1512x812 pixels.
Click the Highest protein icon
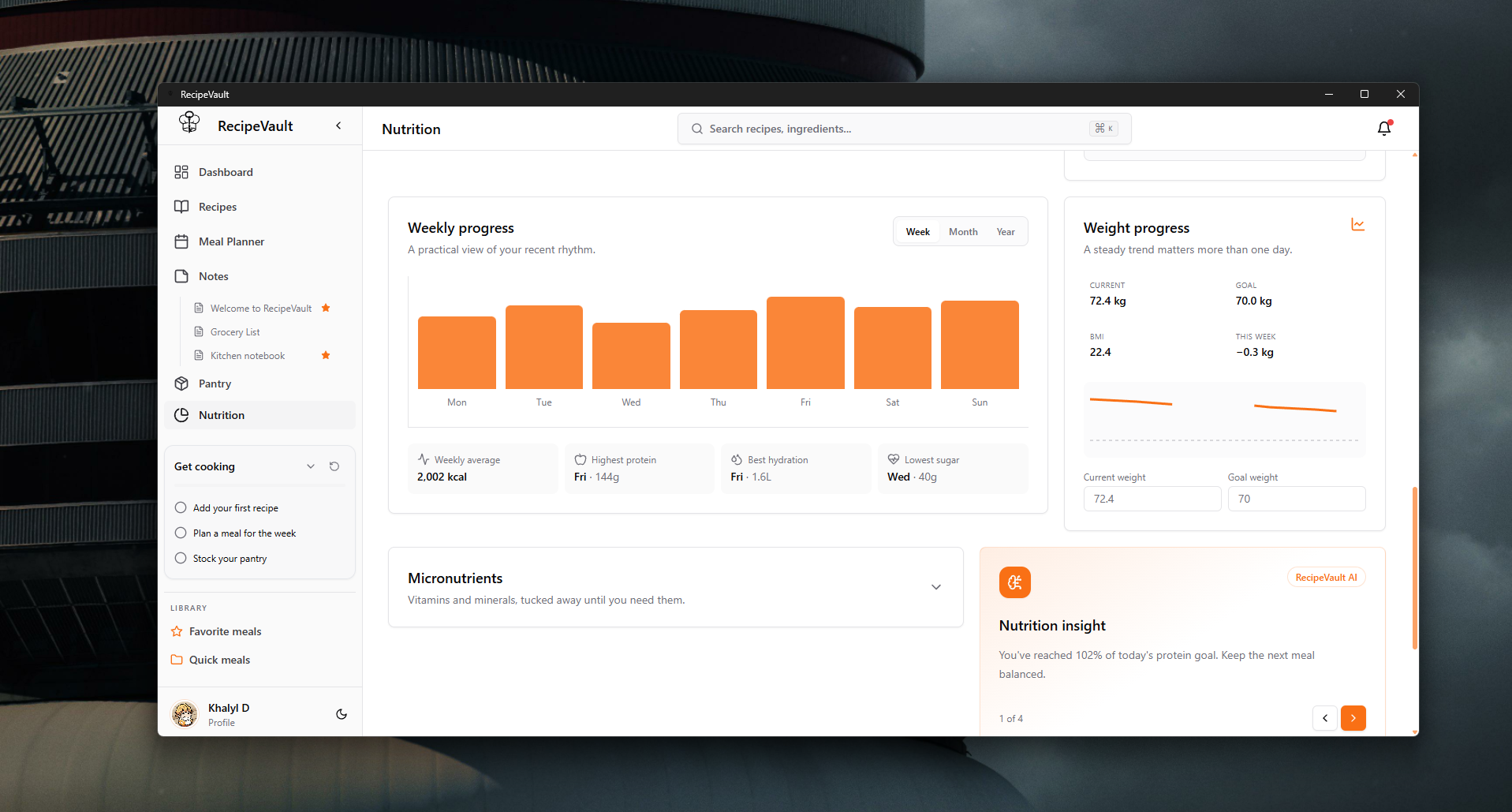pyautogui.click(x=581, y=459)
